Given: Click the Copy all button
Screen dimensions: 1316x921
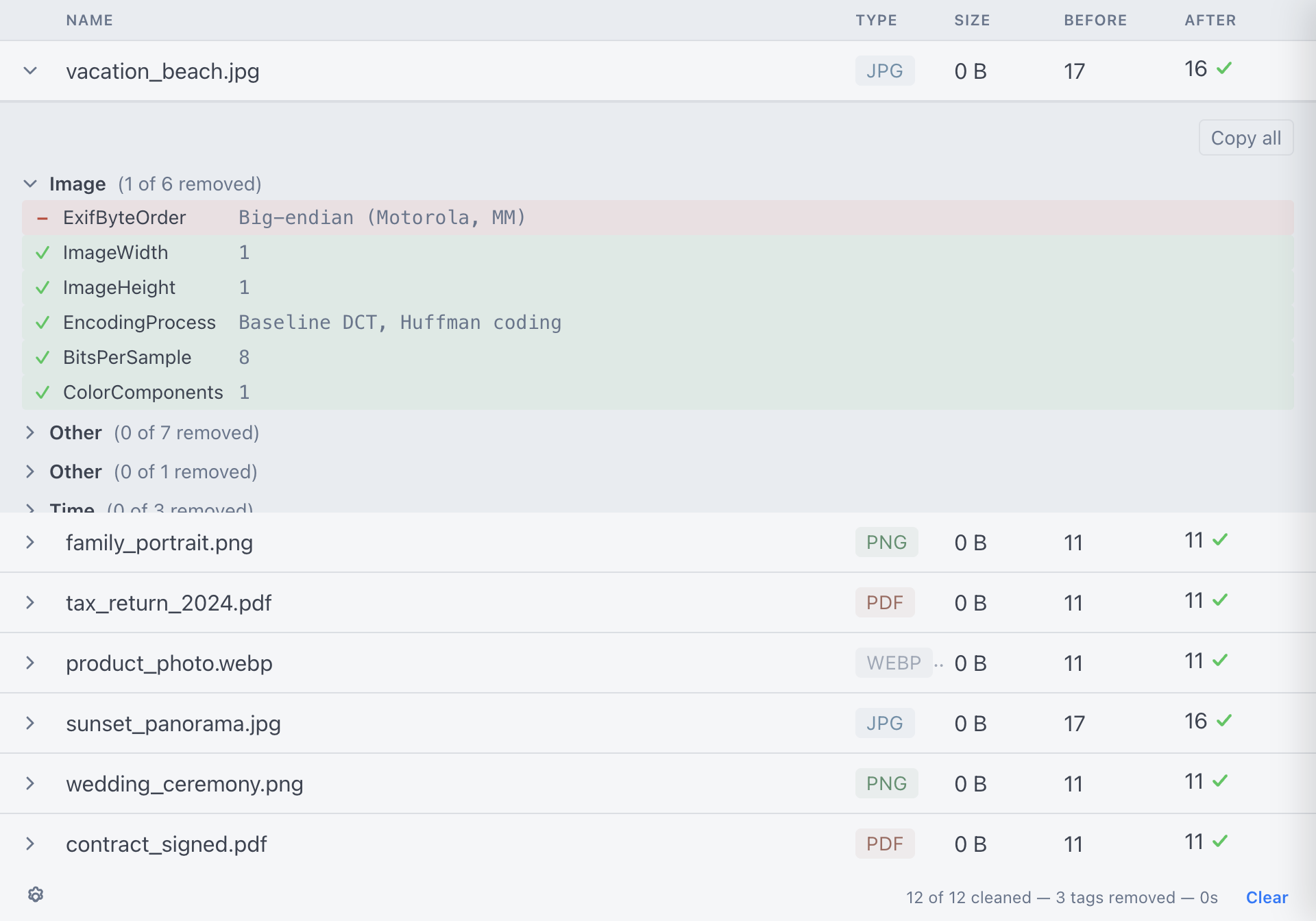Looking at the screenshot, I should [1246, 137].
